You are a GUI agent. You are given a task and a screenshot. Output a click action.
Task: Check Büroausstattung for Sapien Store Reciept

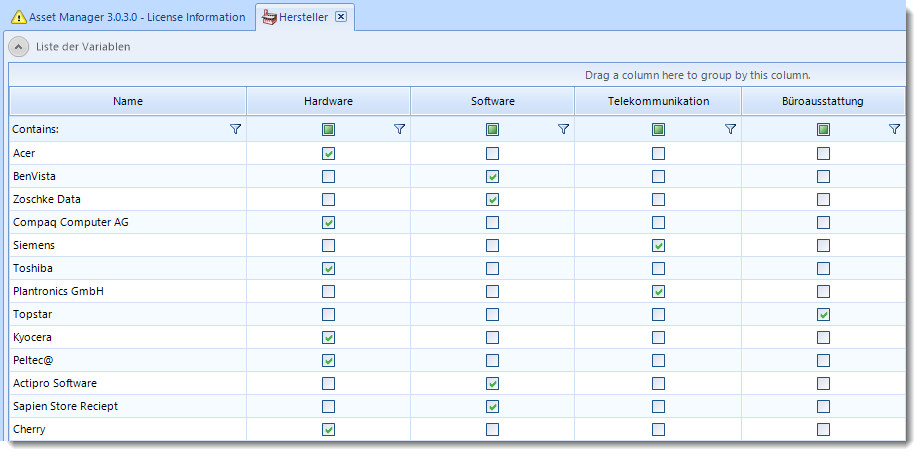[x=823, y=406]
